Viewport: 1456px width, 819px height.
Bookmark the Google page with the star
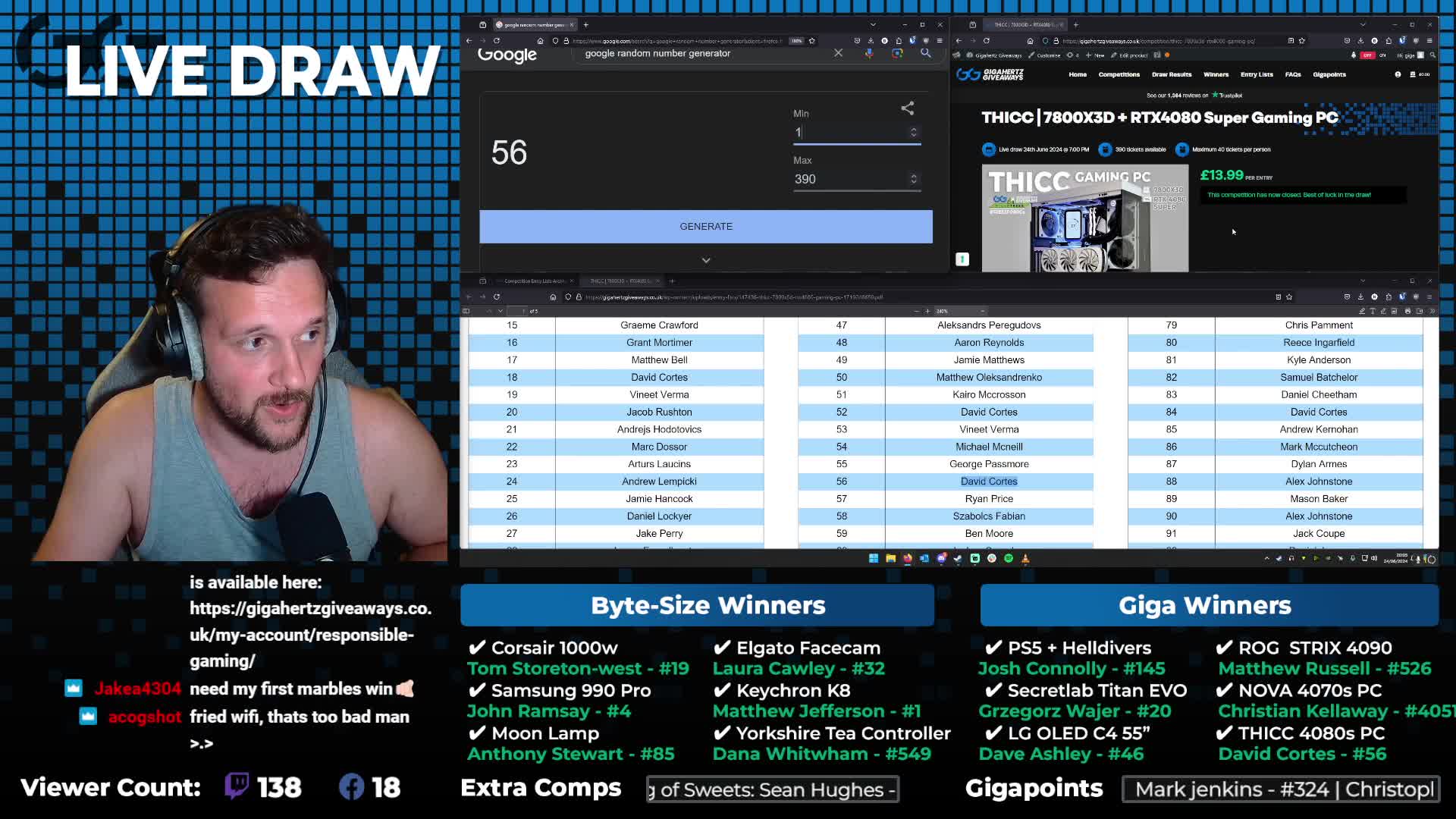click(x=812, y=41)
